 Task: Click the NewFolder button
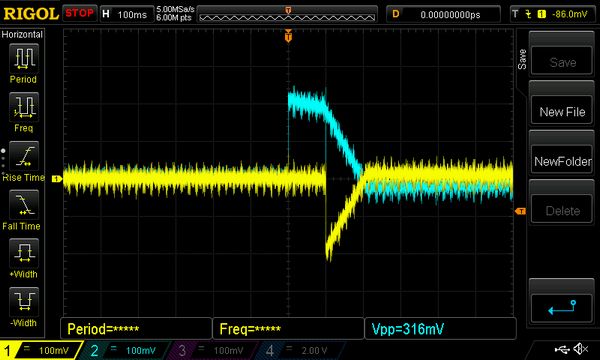(x=562, y=161)
